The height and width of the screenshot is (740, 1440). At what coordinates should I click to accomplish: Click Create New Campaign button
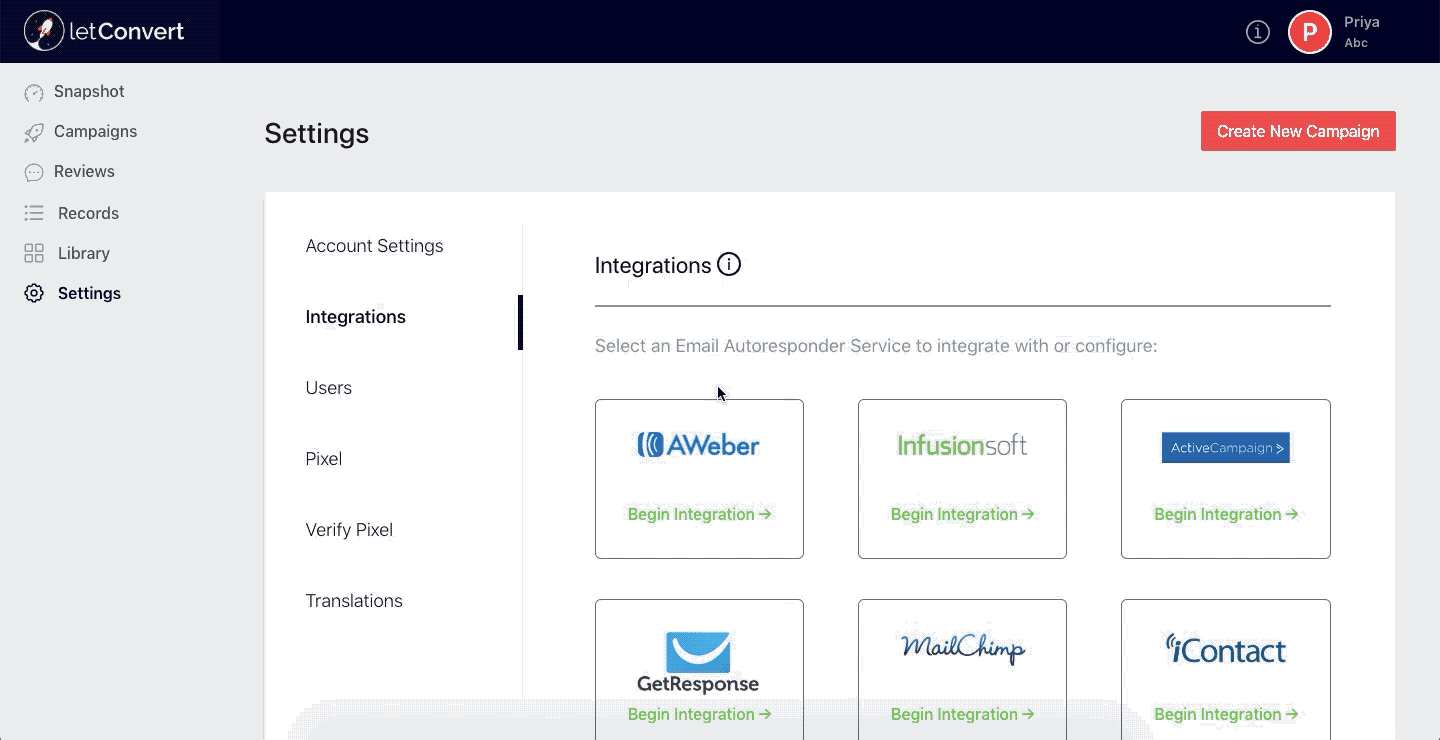[x=1298, y=131]
